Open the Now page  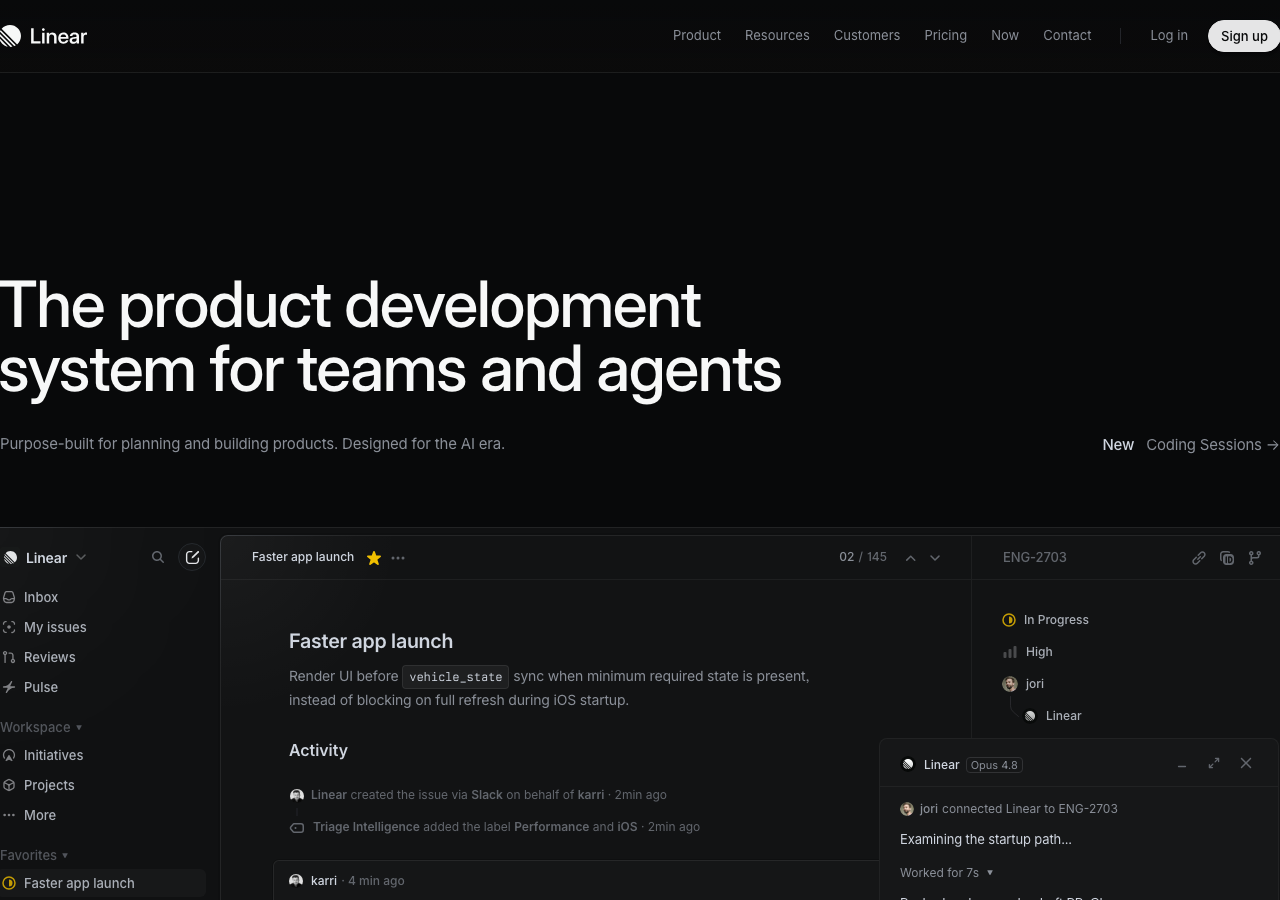click(x=1005, y=35)
